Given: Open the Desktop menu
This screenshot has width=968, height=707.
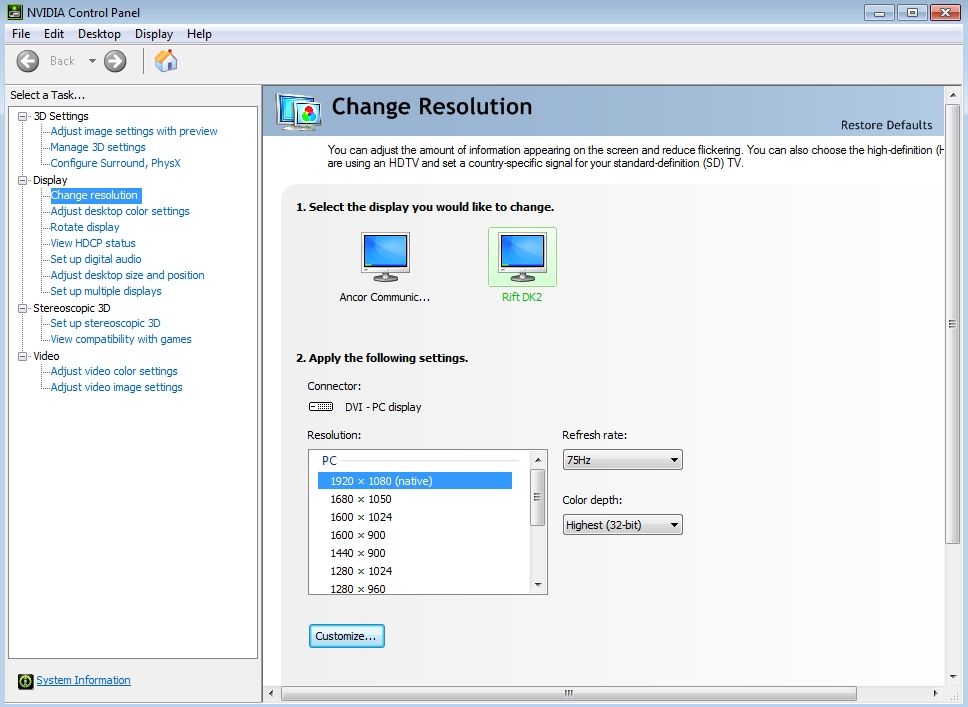Looking at the screenshot, I should (x=99, y=34).
